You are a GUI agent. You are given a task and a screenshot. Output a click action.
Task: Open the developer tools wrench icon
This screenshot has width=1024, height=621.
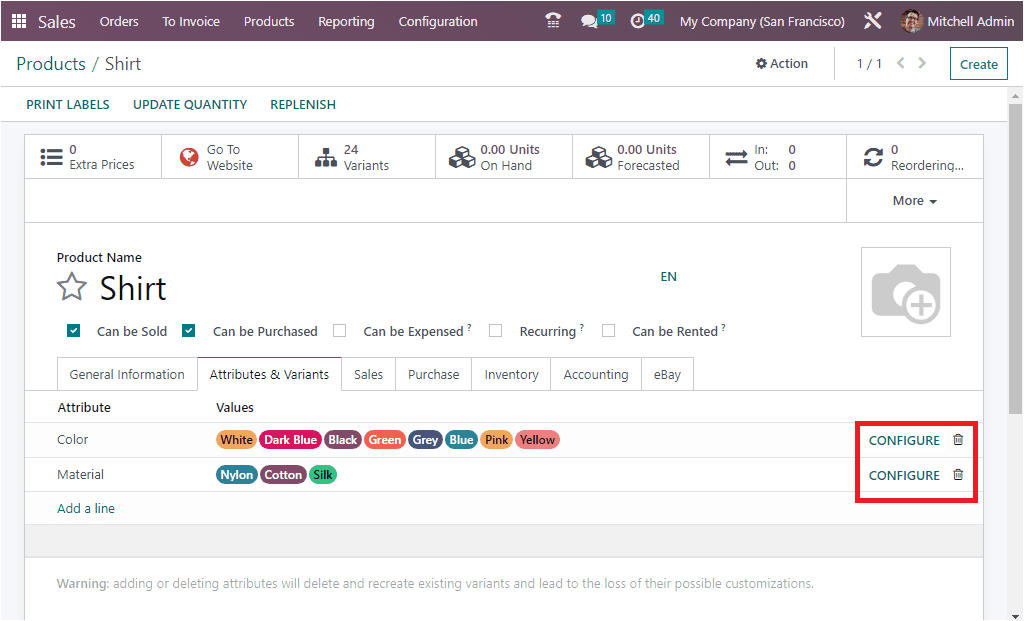872,21
